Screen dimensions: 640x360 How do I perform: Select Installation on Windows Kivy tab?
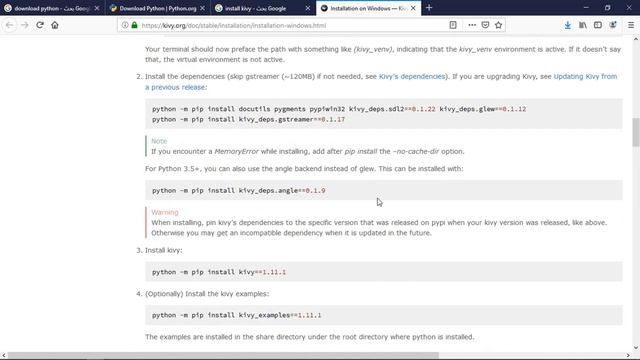tap(369, 8)
